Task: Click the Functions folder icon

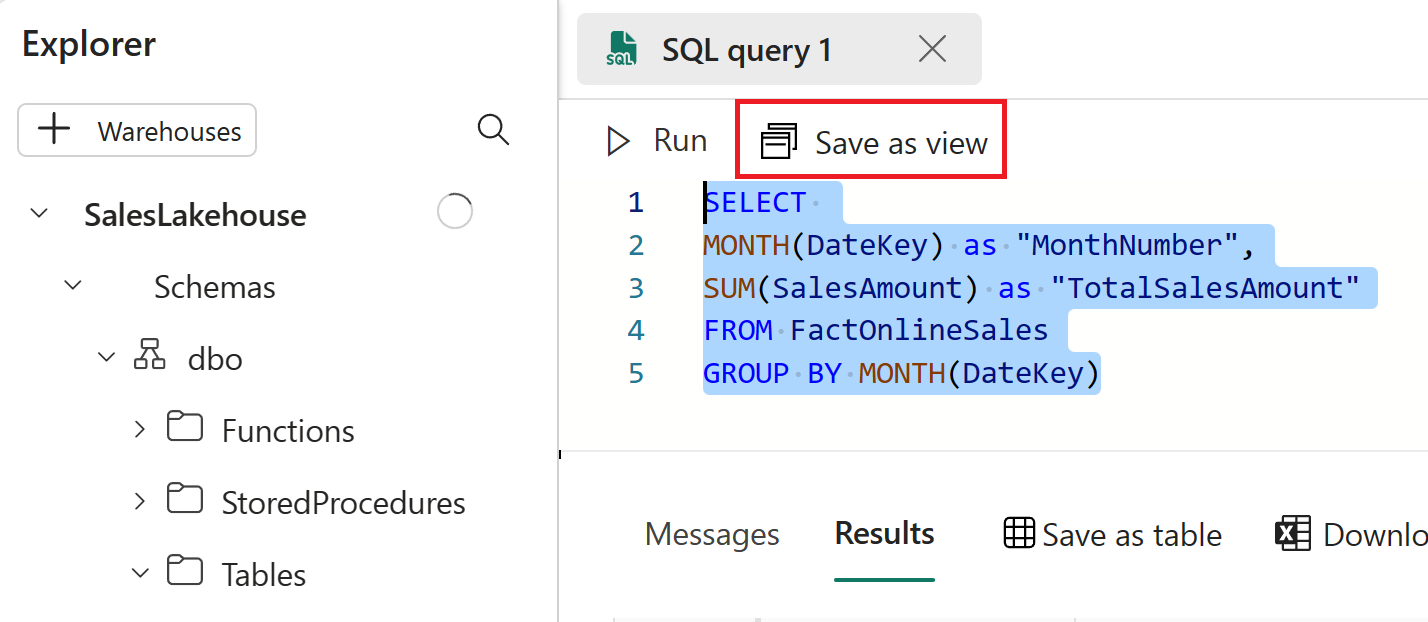Action: coord(185,427)
